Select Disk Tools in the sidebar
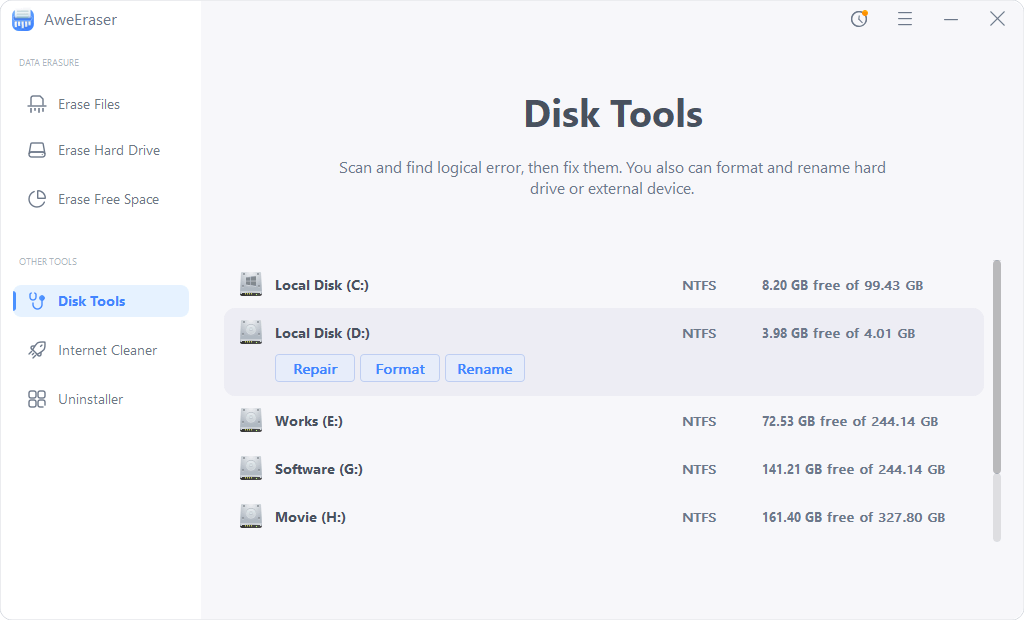 pyautogui.click(x=101, y=301)
